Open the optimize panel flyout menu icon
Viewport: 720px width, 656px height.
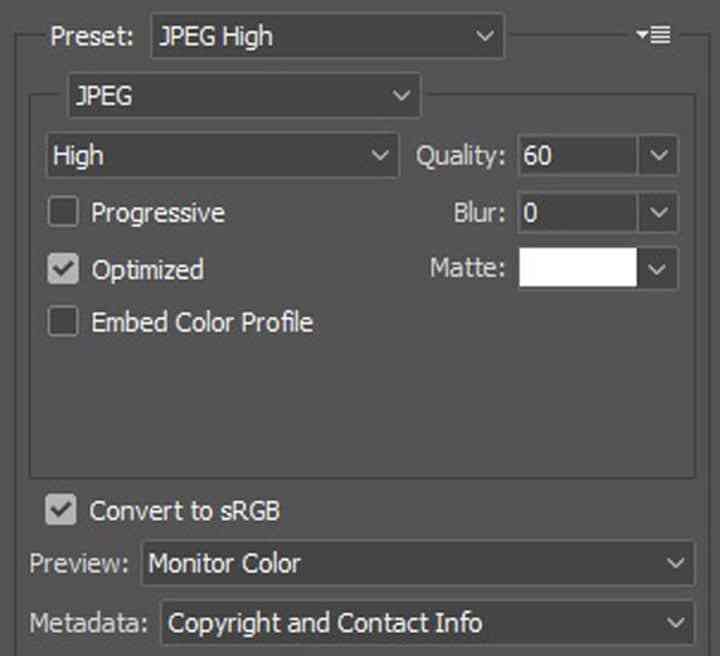click(653, 35)
